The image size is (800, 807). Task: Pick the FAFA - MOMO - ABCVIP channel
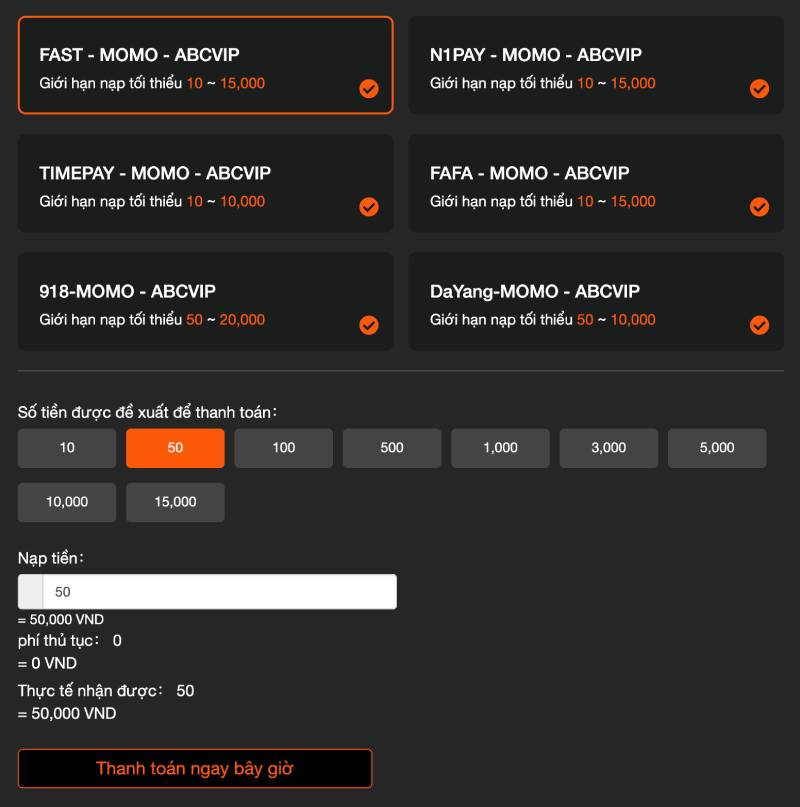pos(595,184)
